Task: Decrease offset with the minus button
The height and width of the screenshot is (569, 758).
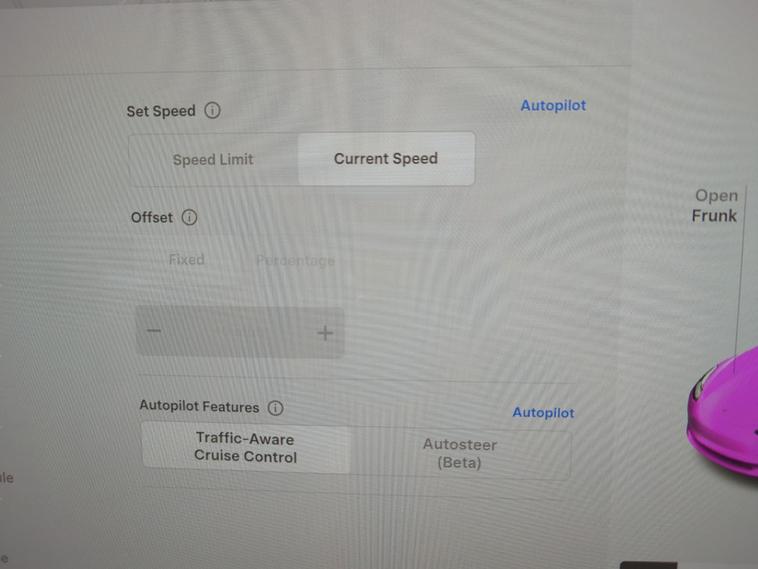Action: pos(154,331)
